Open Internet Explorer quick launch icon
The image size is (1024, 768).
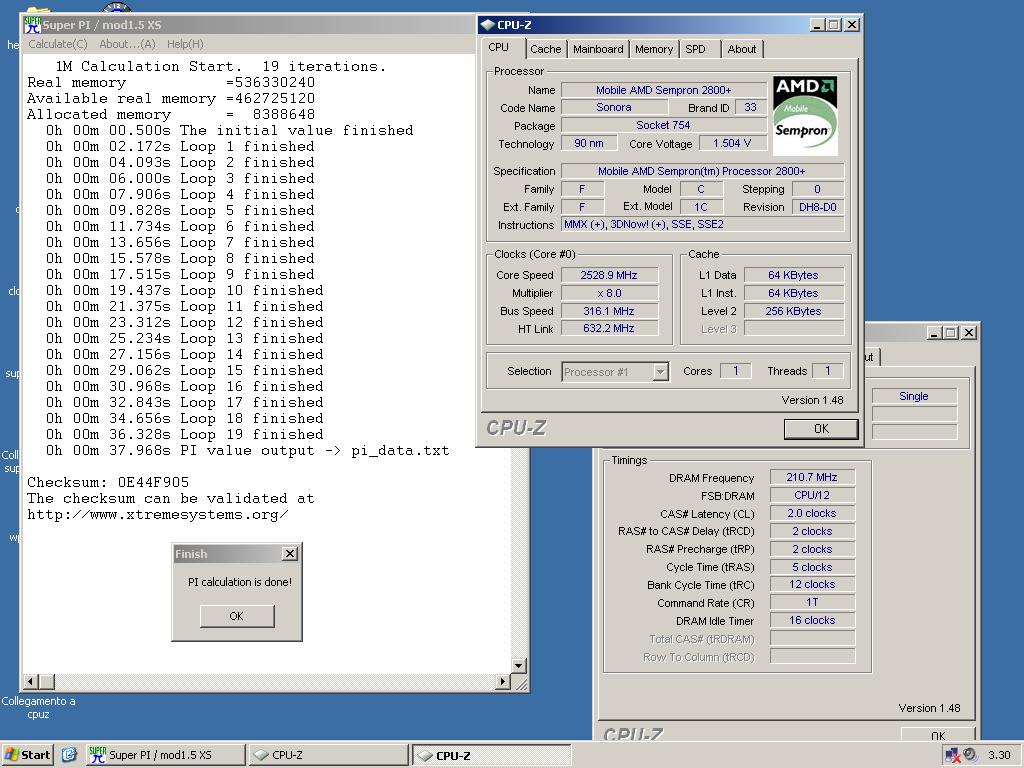point(69,754)
